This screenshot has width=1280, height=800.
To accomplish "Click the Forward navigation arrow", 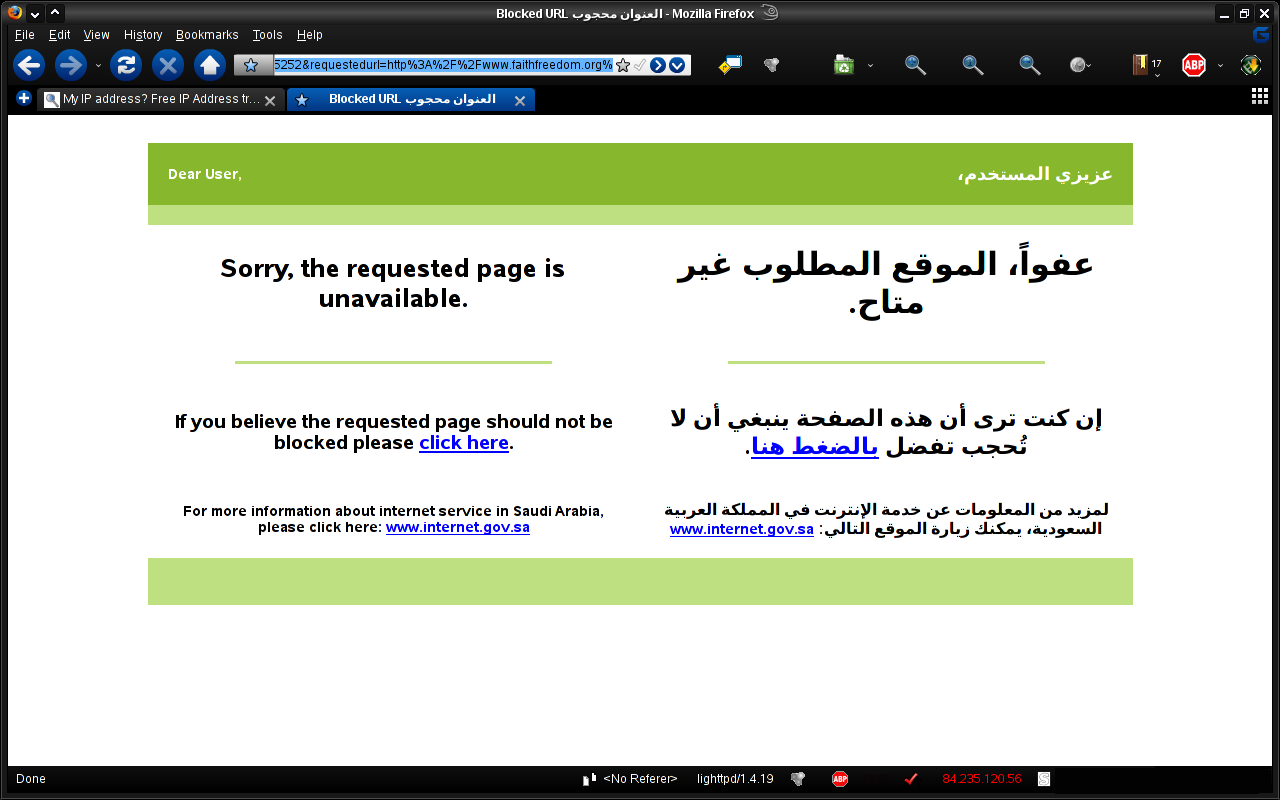I will point(70,66).
